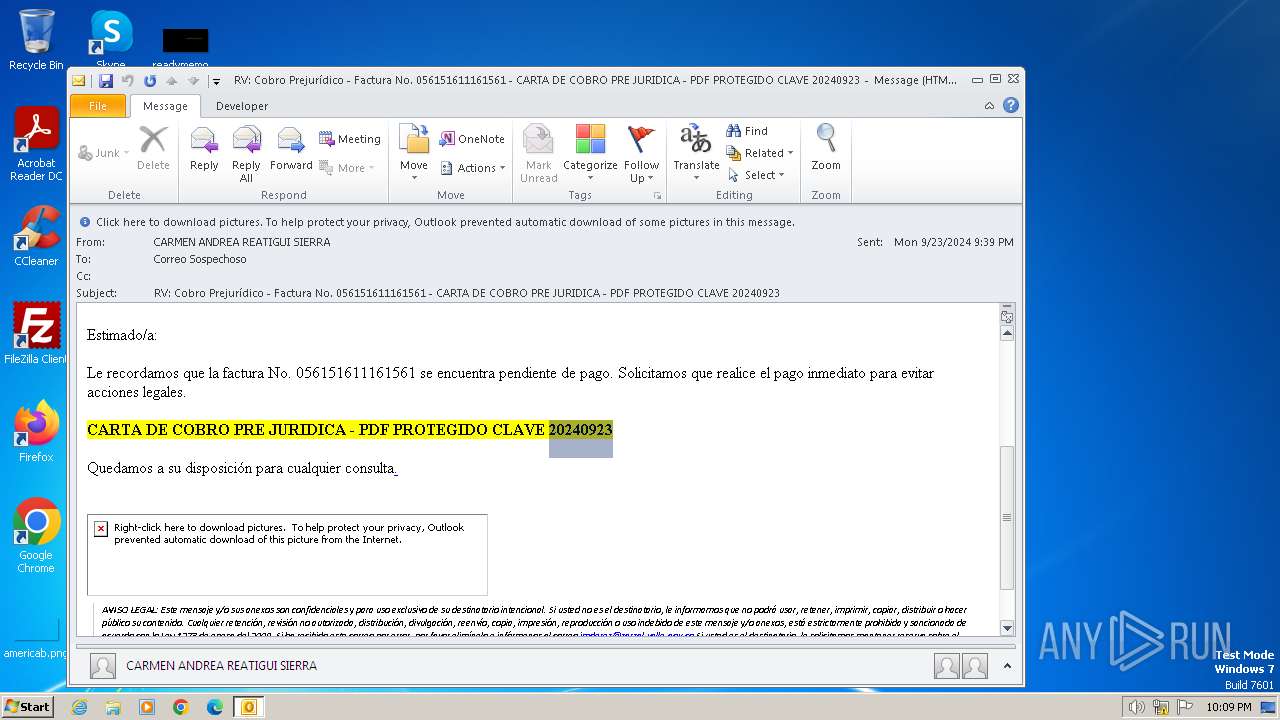Forward this message

click(x=291, y=150)
